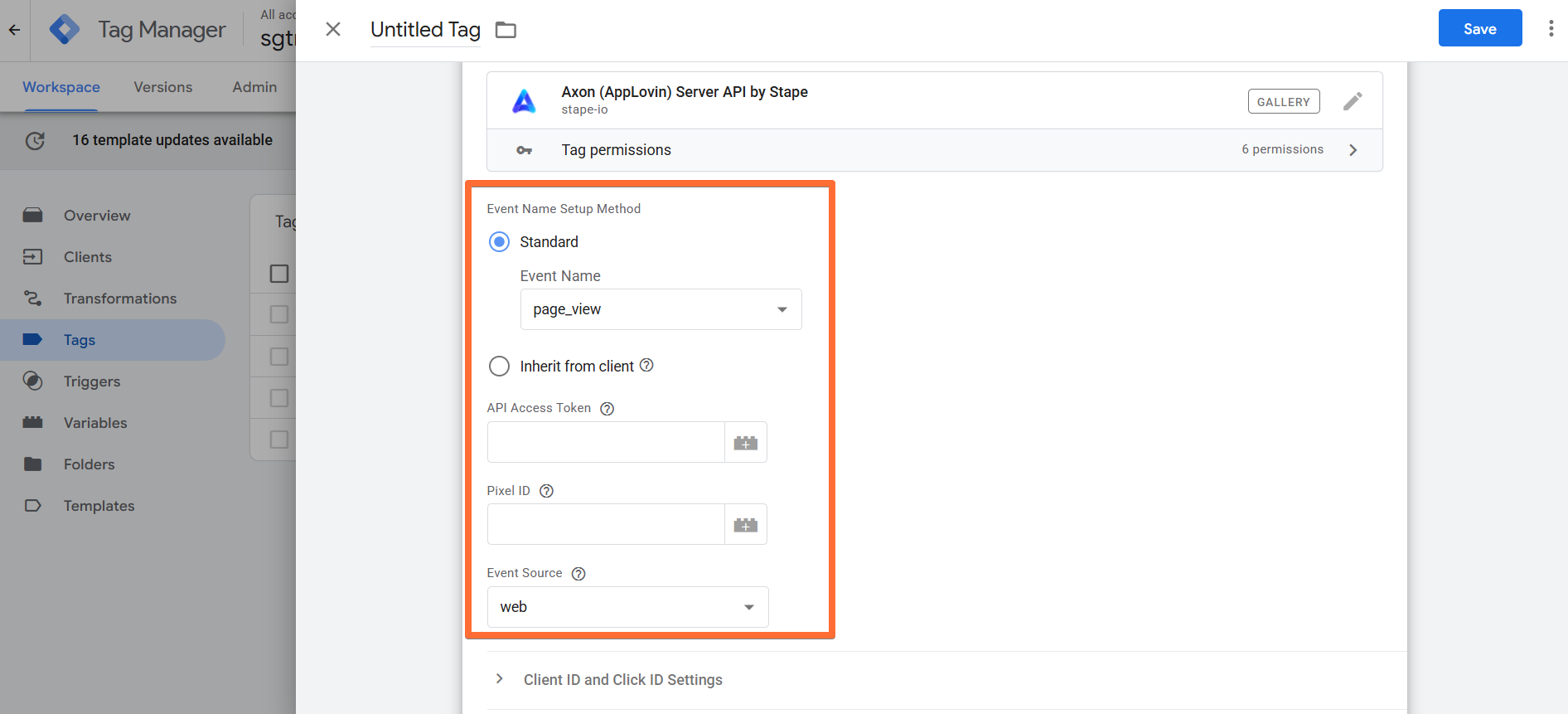
Task: Insert a variable for Pixel ID
Action: [x=746, y=525]
